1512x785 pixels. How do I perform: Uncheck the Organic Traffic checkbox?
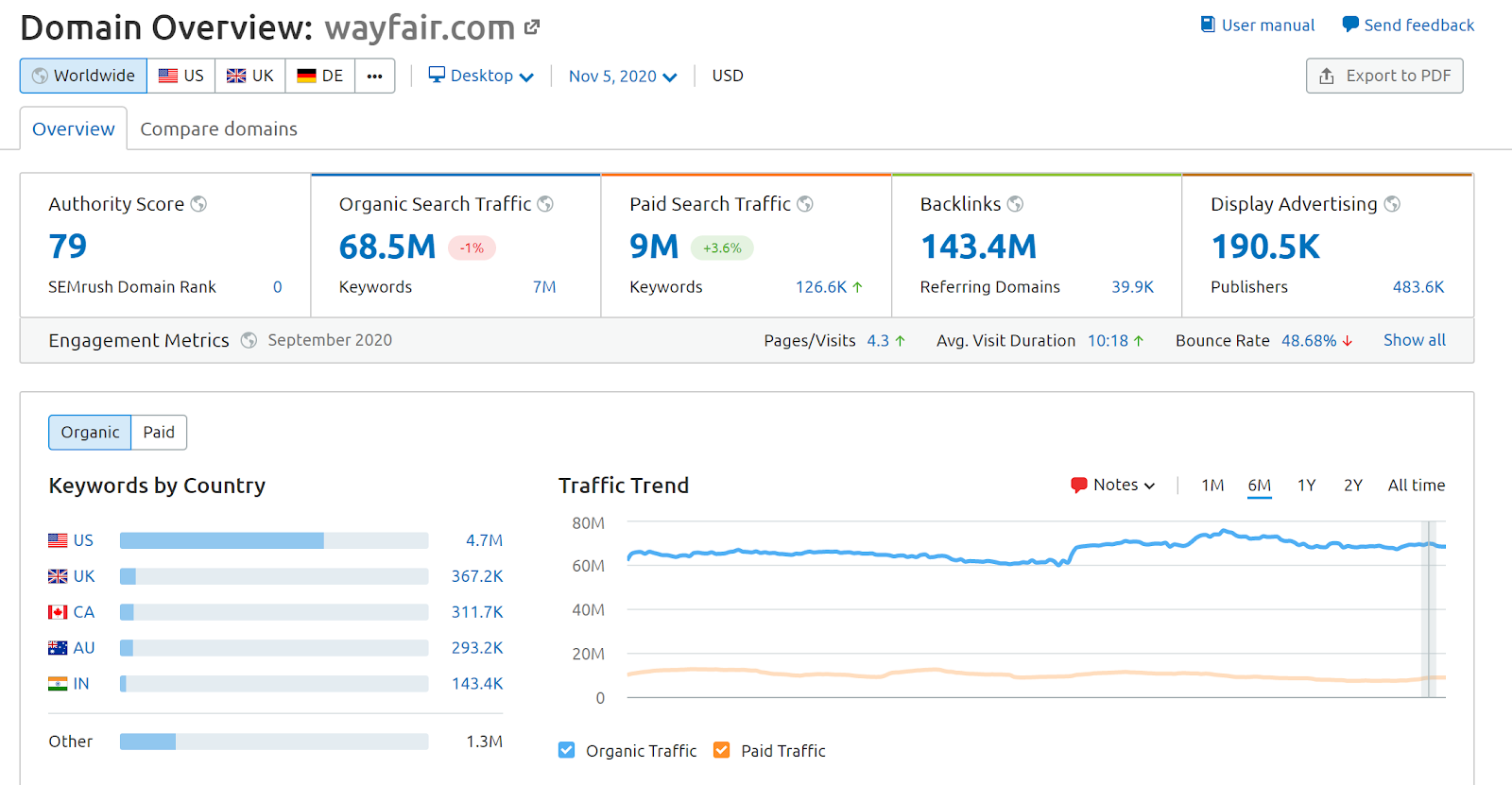pos(566,750)
